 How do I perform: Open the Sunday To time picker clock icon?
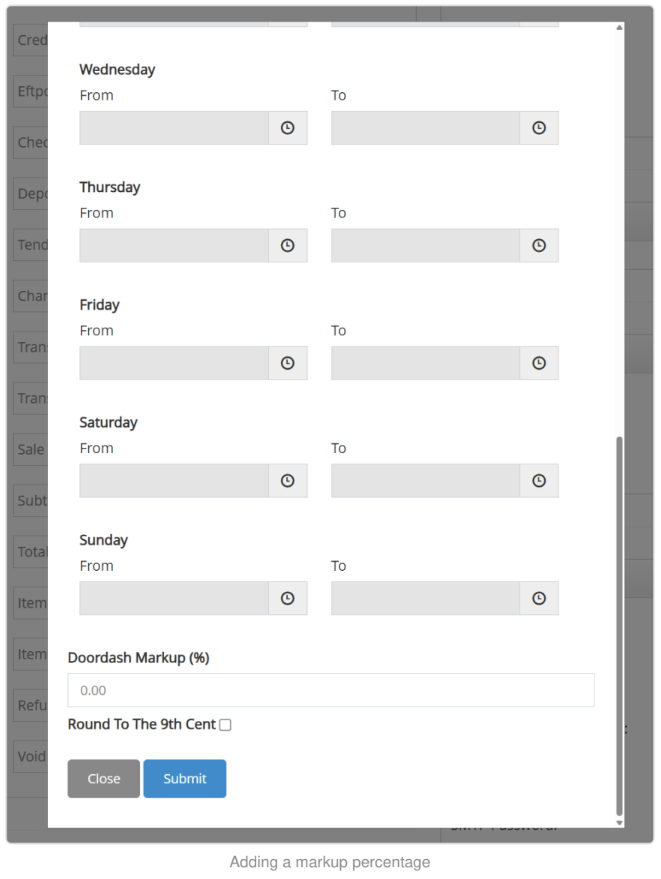539,598
